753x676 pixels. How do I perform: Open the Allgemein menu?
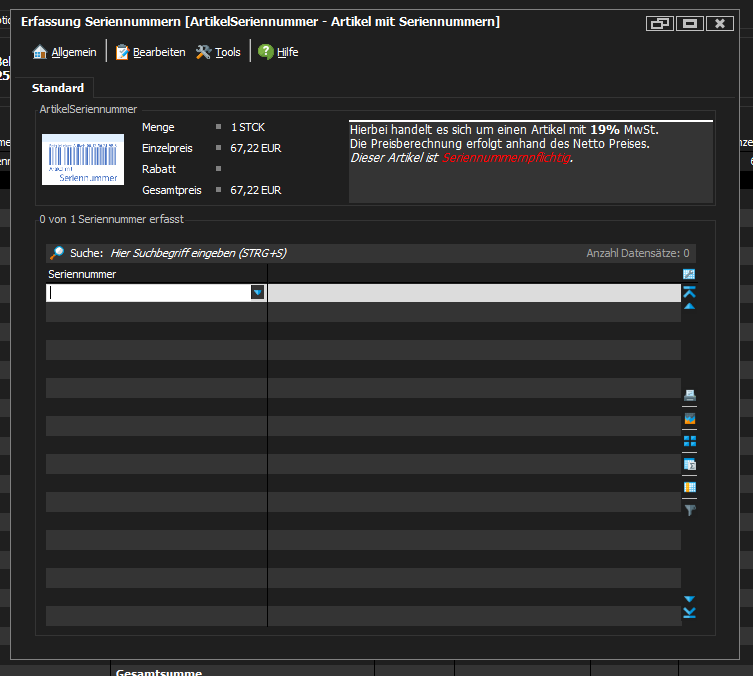point(65,52)
